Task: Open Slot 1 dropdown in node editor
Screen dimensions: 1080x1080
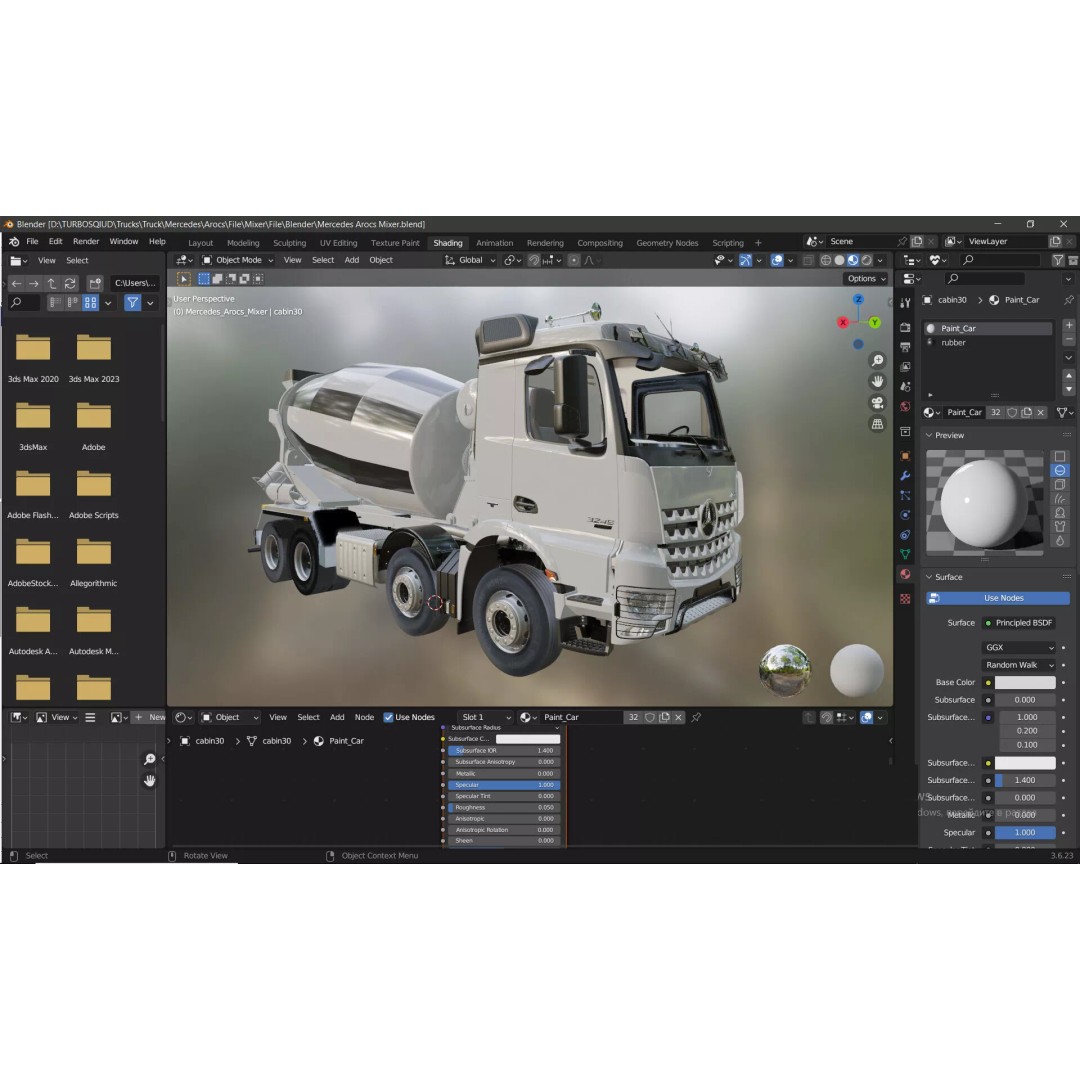Action: 486,717
